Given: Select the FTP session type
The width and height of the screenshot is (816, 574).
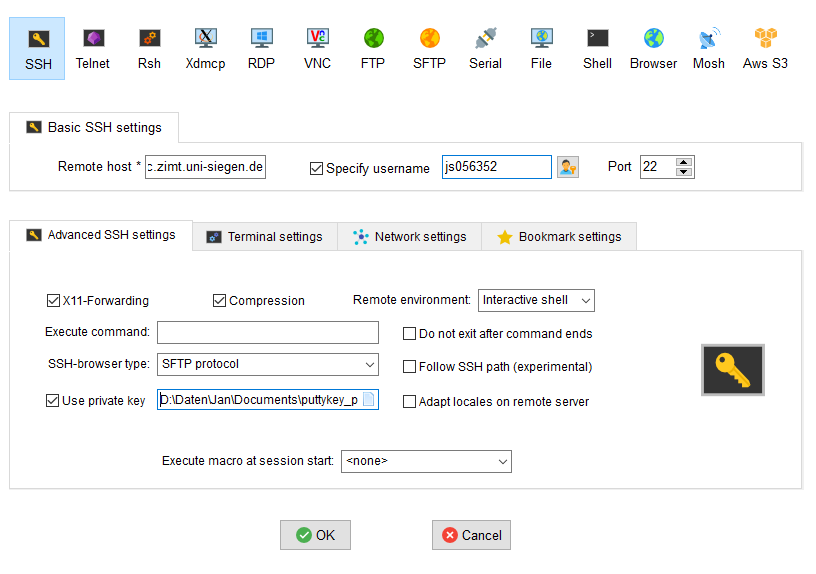Looking at the screenshot, I should (373, 48).
